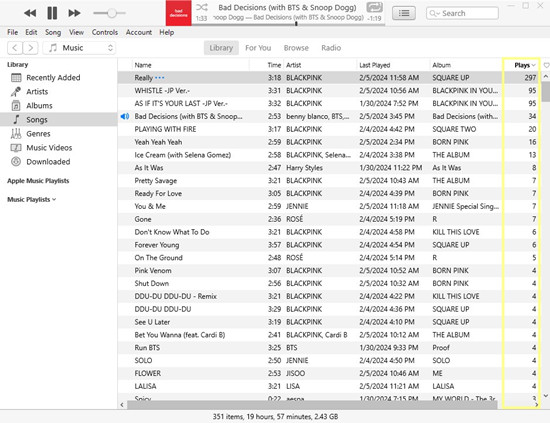Image resolution: width=550 pixels, height=423 pixels.
Task: Click the horizontal scrollbar track
Action: pyautogui.click(x=312, y=405)
